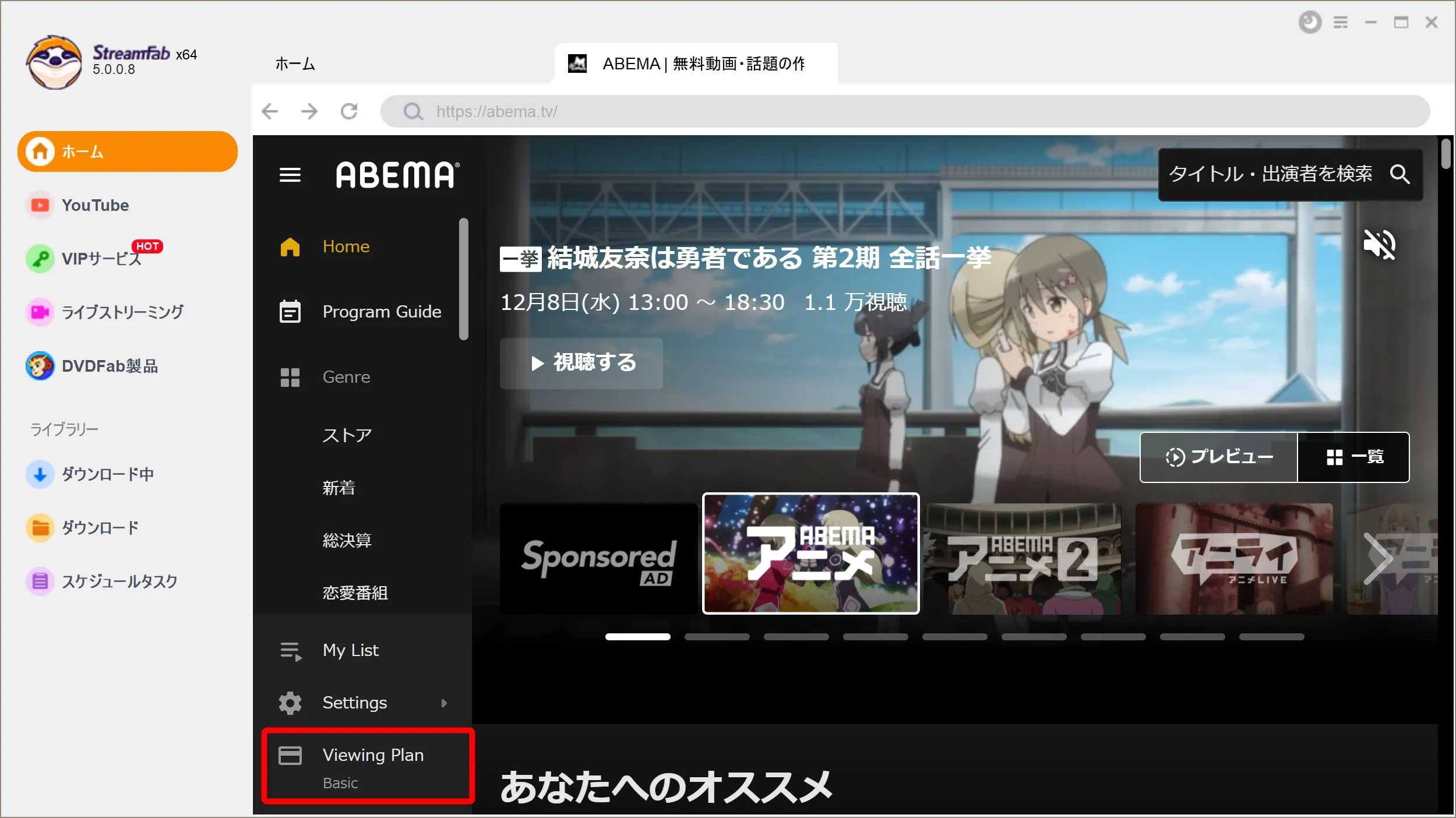Switch to the ABEMA browser tab
Image resolution: width=1456 pixels, height=818 pixels.
(x=696, y=64)
